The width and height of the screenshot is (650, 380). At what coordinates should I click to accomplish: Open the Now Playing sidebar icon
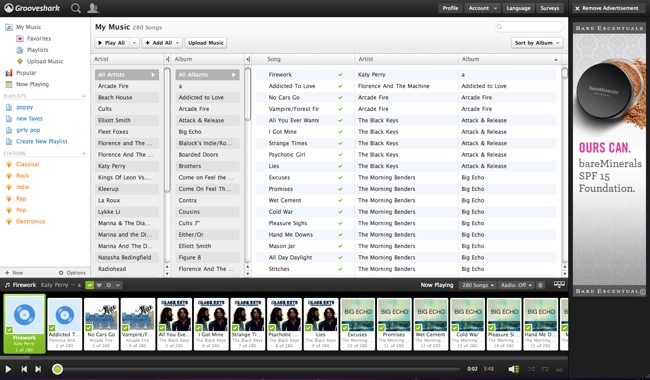pyautogui.click(x=9, y=84)
